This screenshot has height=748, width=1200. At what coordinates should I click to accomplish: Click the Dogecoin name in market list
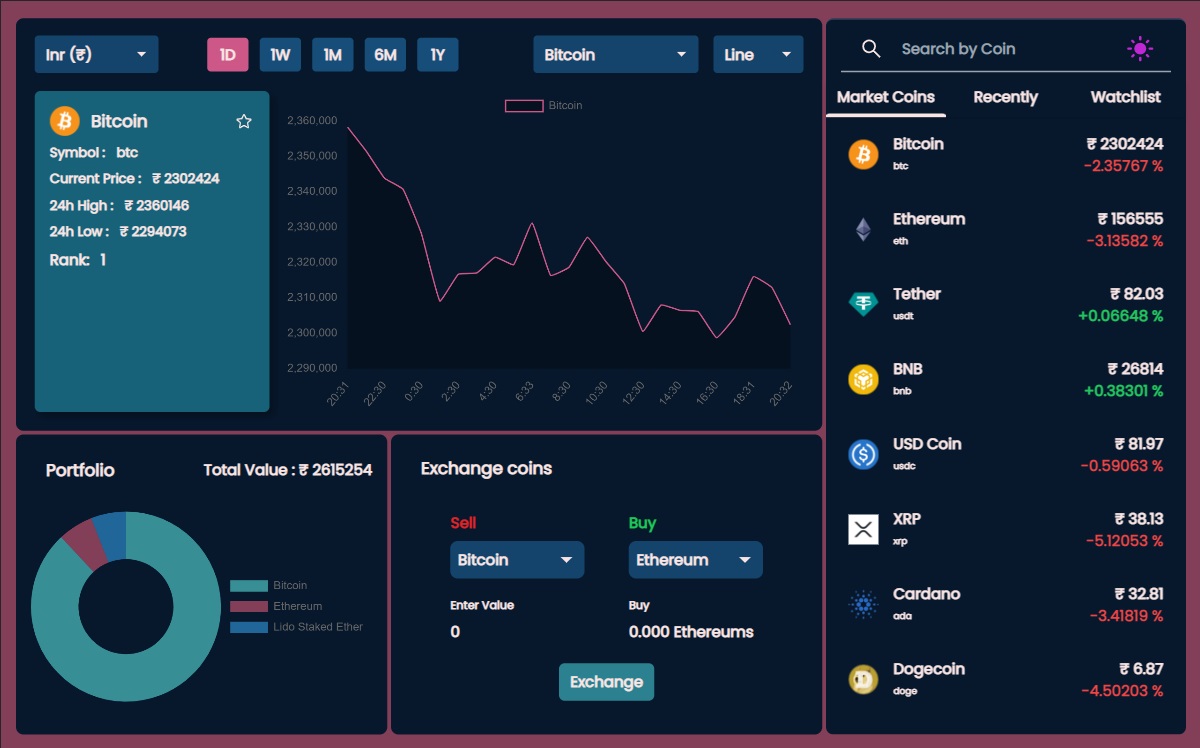click(929, 669)
